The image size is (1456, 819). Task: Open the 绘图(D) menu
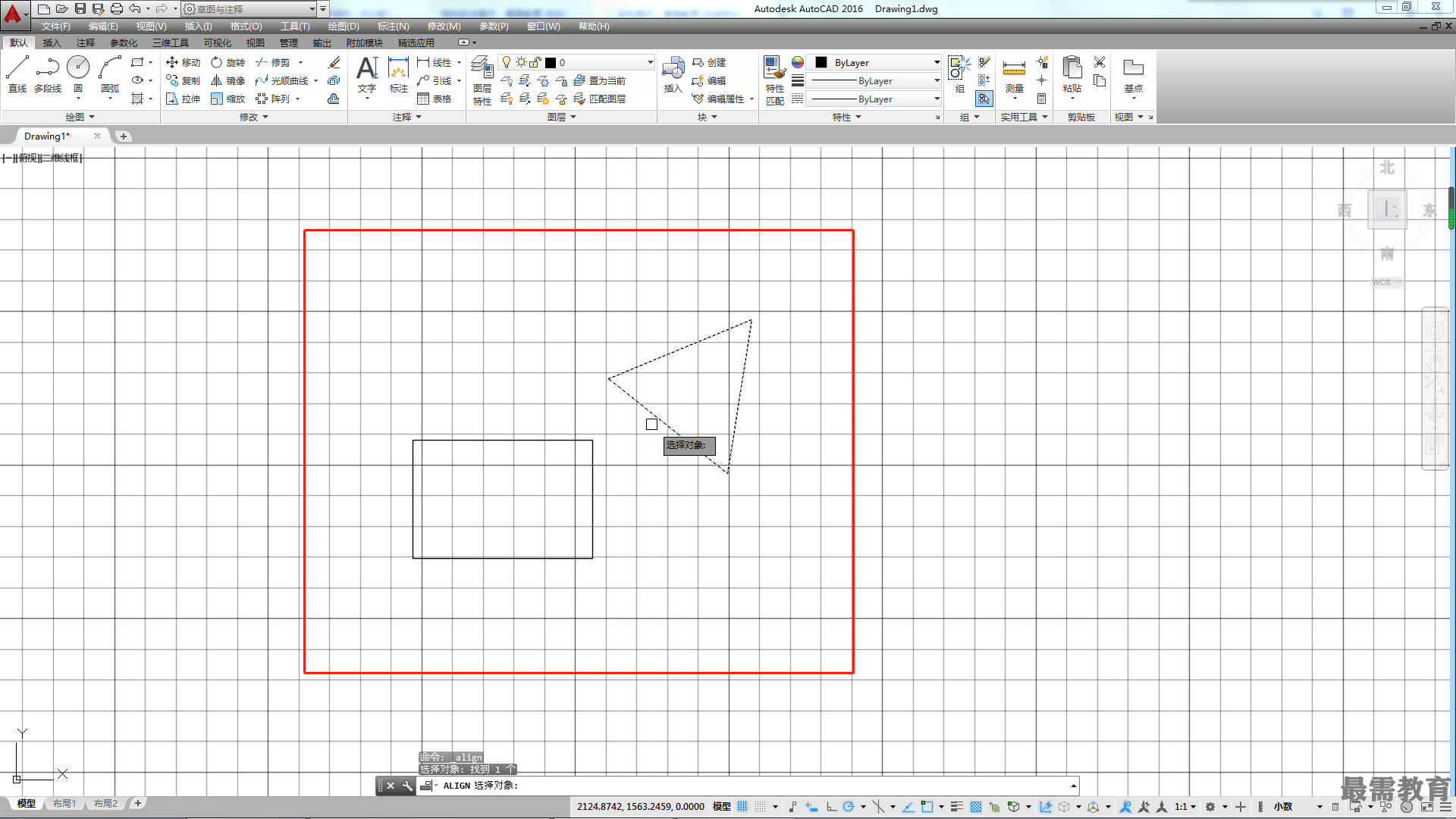pos(344,27)
